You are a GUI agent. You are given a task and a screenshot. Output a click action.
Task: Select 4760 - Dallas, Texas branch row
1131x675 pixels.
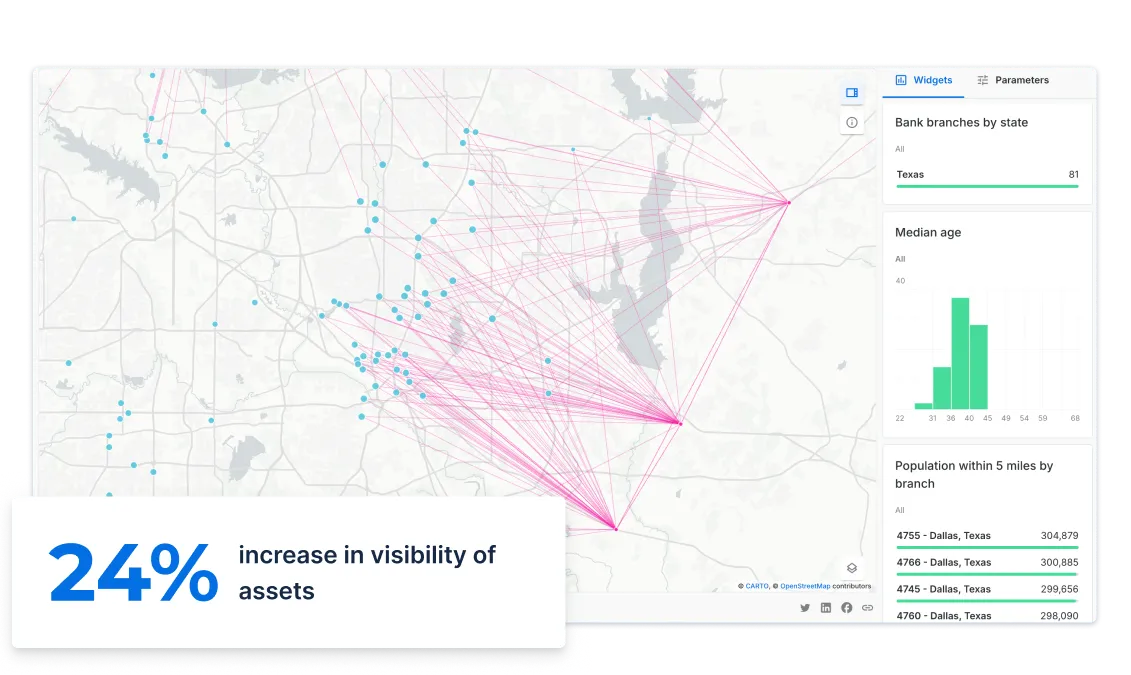point(987,616)
